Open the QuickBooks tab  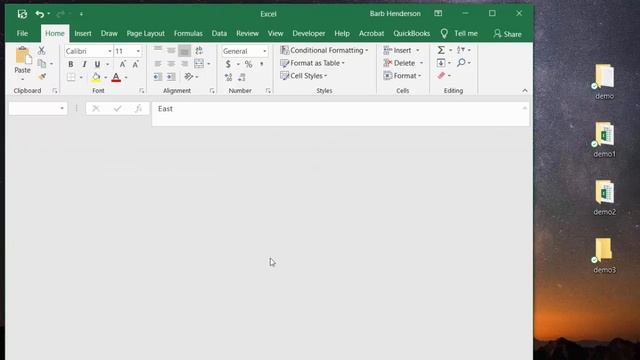(411, 33)
